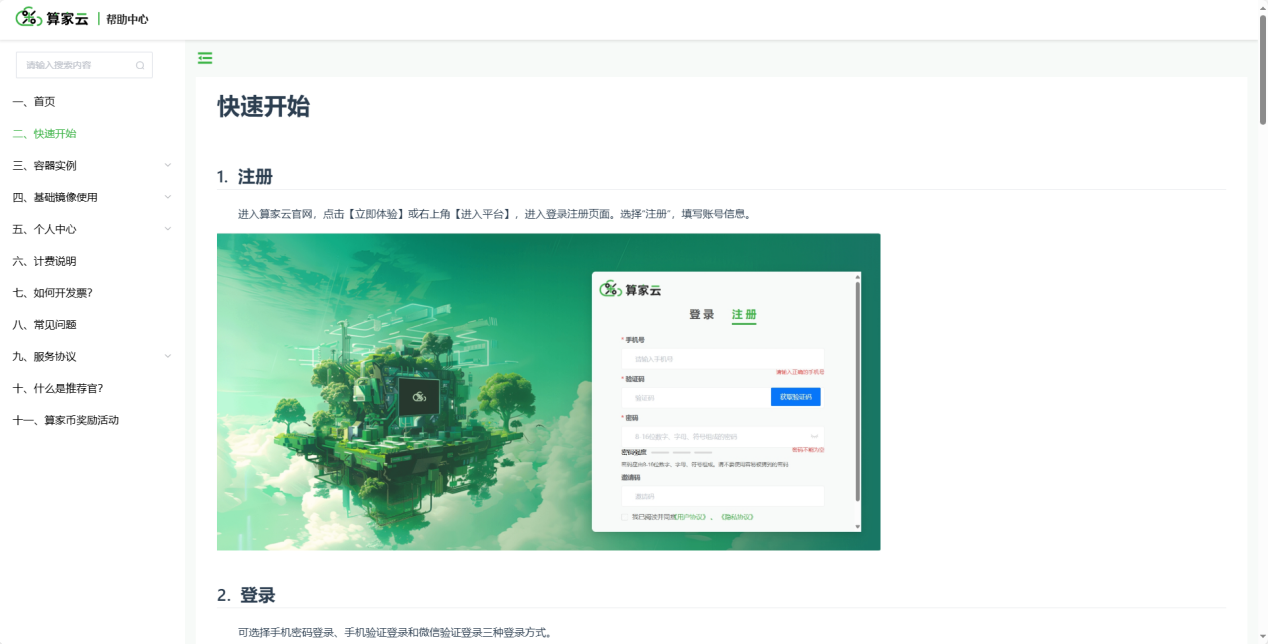This screenshot has width=1268, height=644.
Task: Open 一、首页 in sidebar
Action: pos(34,102)
